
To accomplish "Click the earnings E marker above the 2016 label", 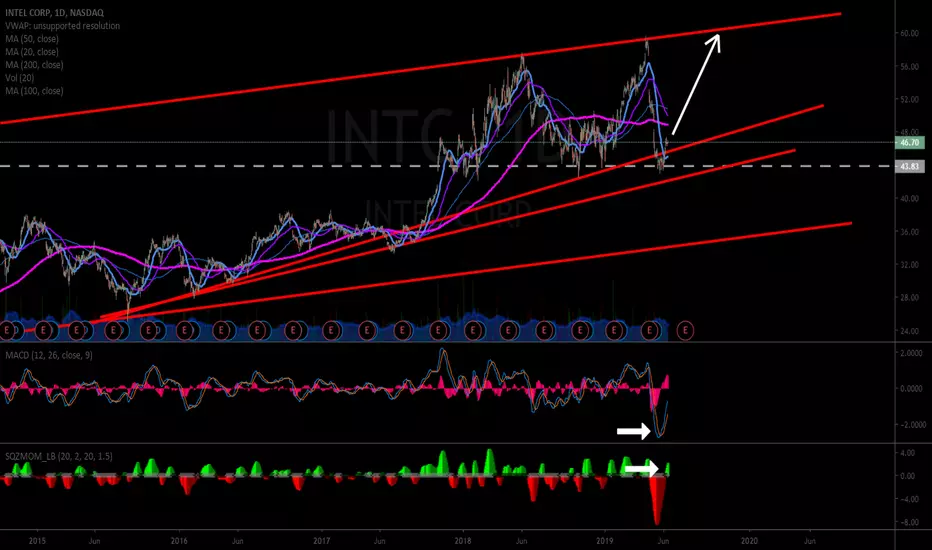I will pyautogui.click(x=184, y=329).
